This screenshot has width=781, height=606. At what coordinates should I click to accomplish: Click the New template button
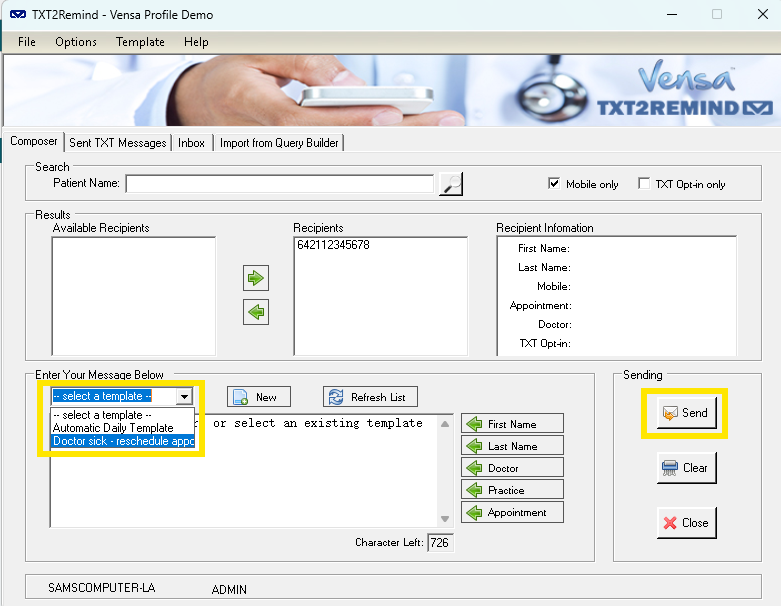tap(259, 397)
